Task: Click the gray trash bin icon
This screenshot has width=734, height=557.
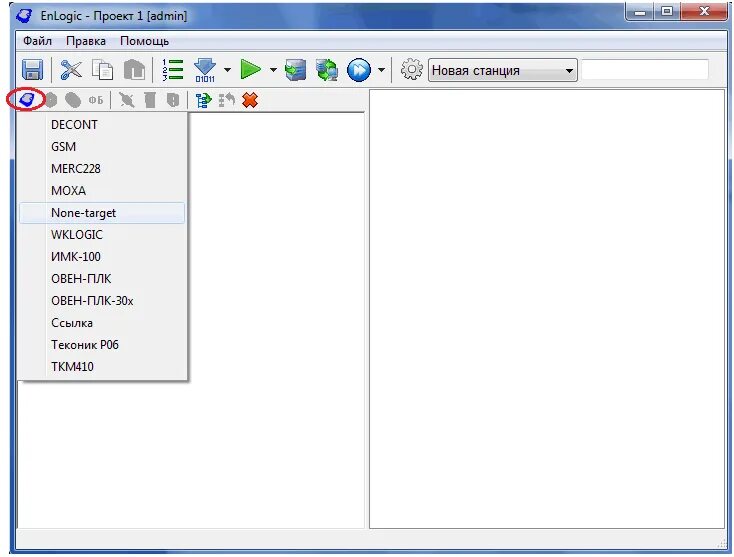Action: (150, 100)
